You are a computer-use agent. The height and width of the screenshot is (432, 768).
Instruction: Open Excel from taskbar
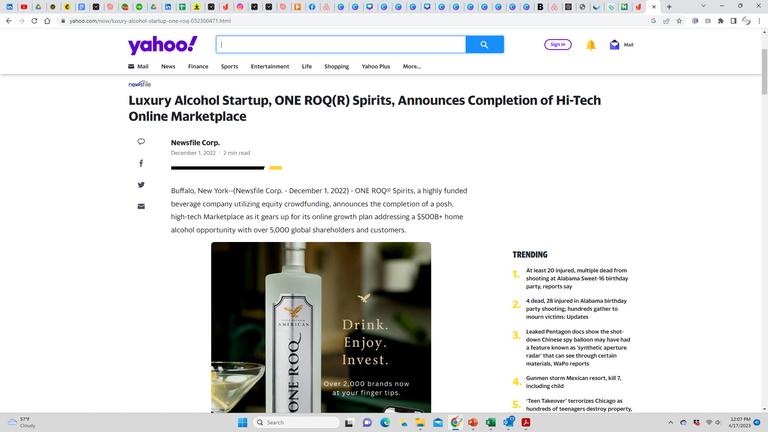coord(491,422)
